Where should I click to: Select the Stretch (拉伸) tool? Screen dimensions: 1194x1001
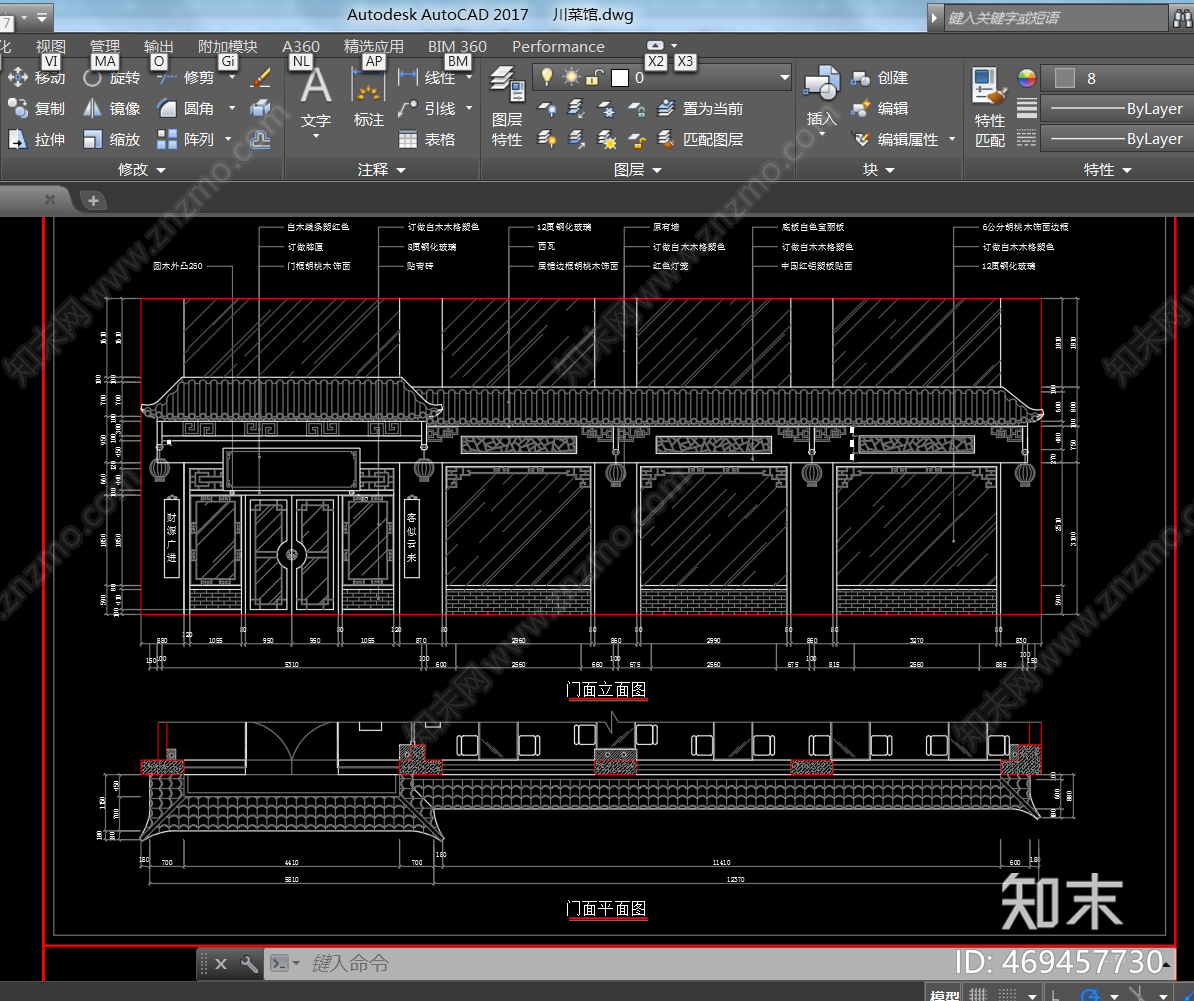(x=37, y=139)
